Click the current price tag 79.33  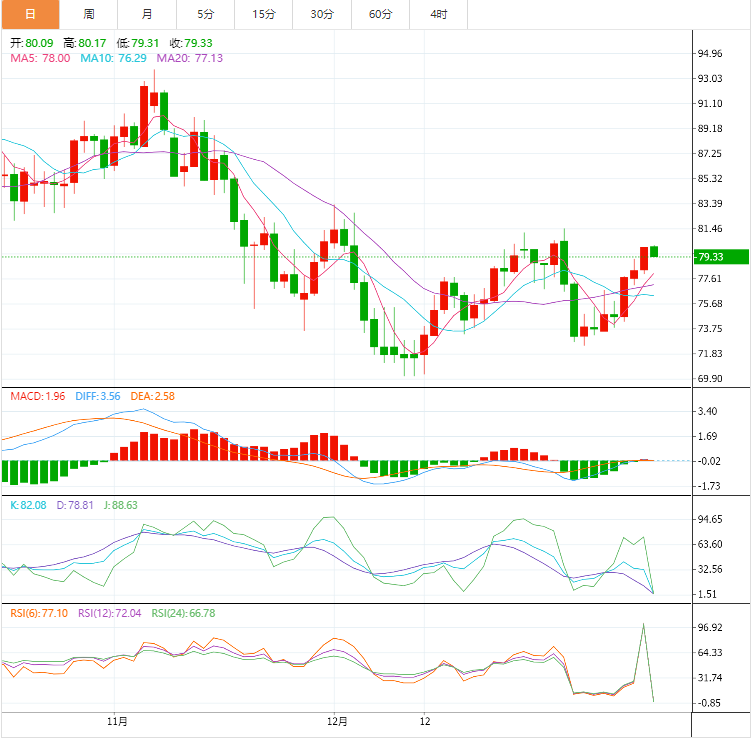point(721,257)
